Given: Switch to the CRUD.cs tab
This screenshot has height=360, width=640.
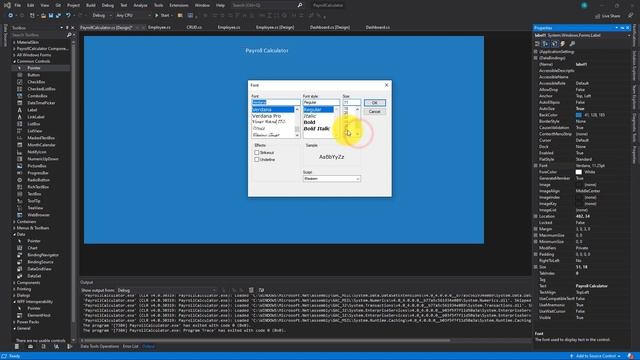Looking at the screenshot, I should click(194, 27).
